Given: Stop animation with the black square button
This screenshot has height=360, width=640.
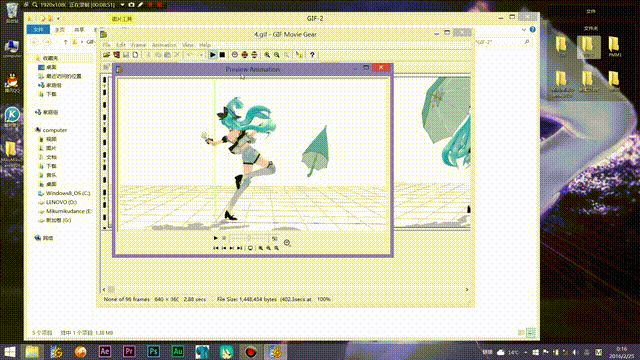Looking at the screenshot, I should [x=222, y=55].
